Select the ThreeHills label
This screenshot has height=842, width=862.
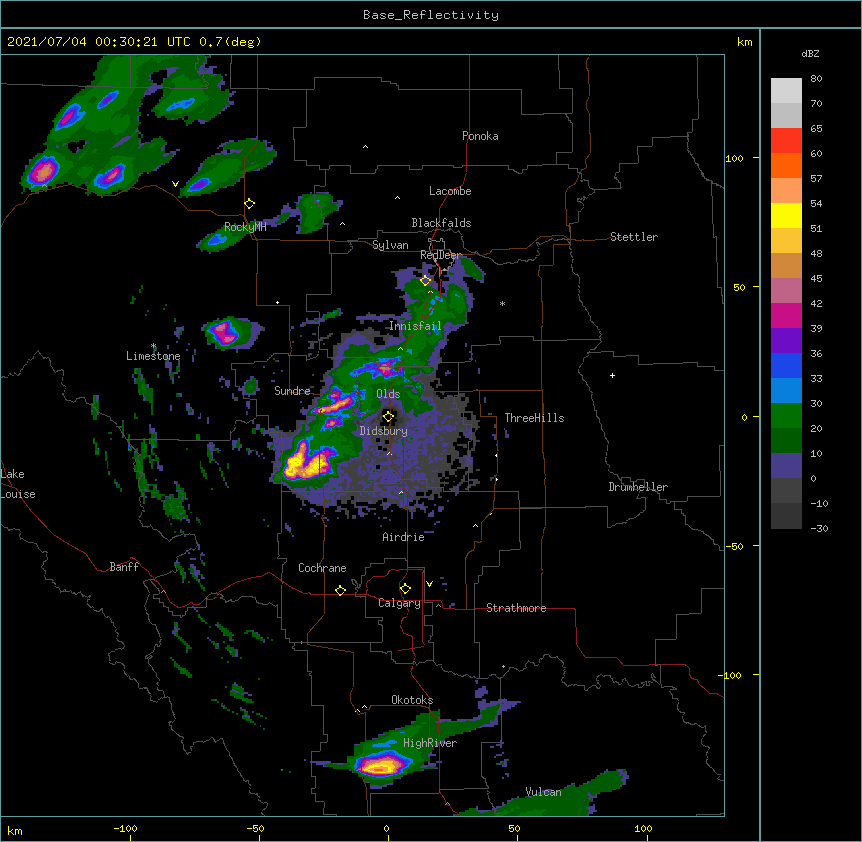[x=534, y=418]
